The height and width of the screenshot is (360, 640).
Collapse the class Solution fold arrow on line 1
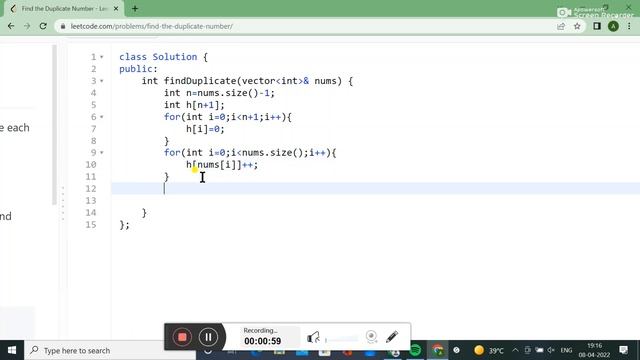click(x=102, y=57)
